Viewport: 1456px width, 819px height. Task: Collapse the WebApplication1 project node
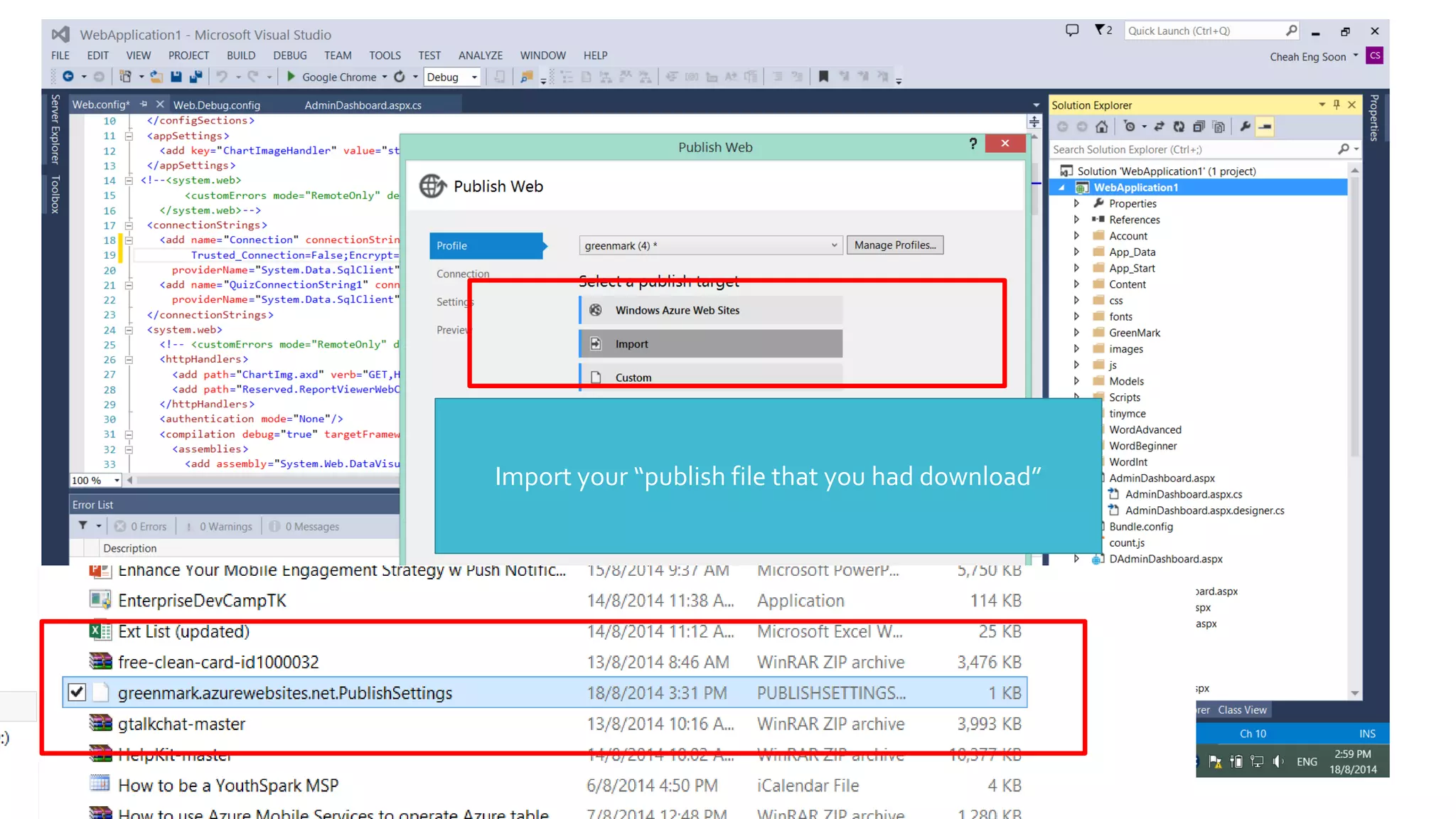(x=1062, y=188)
